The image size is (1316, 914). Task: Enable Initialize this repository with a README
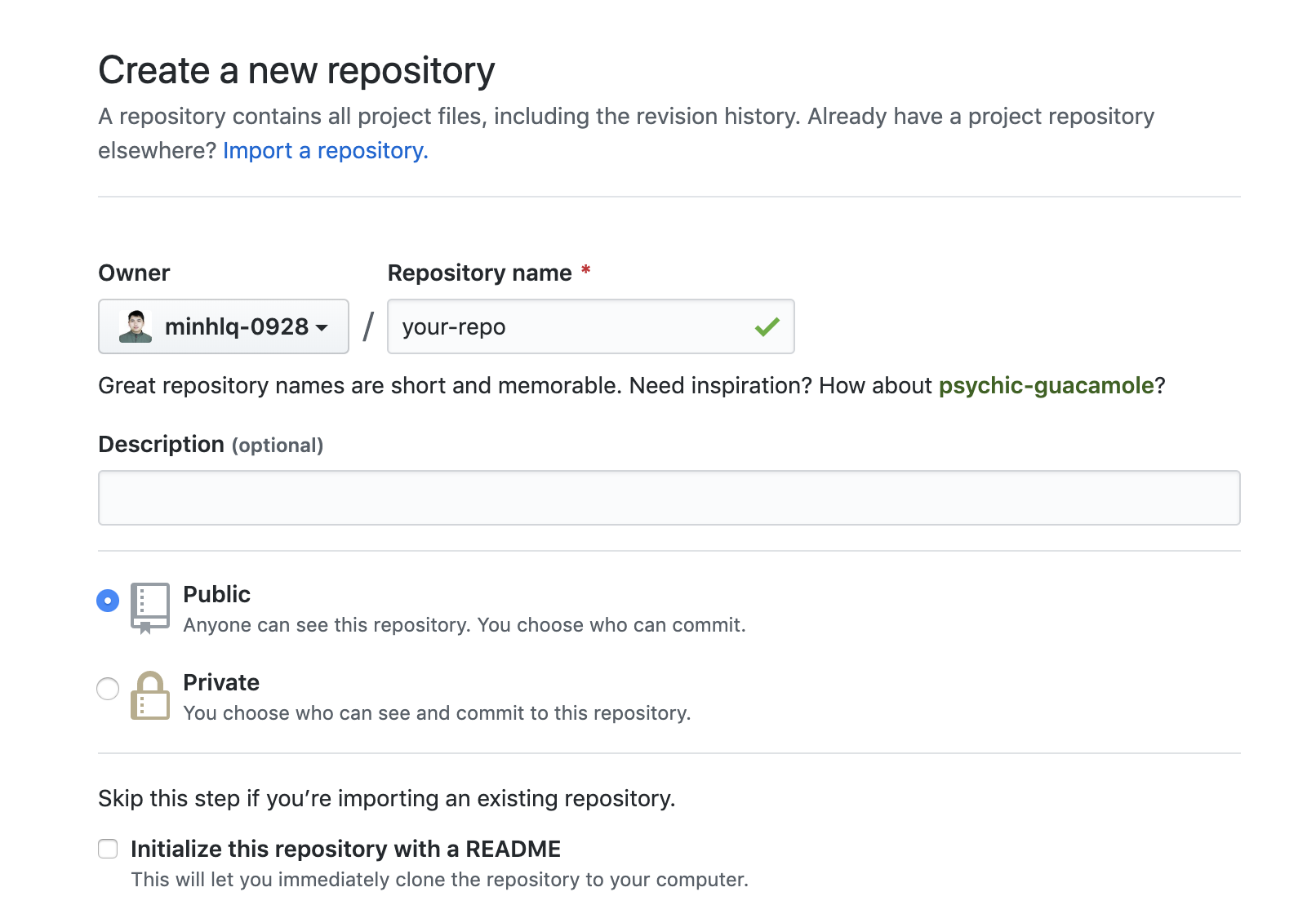click(108, 849)
